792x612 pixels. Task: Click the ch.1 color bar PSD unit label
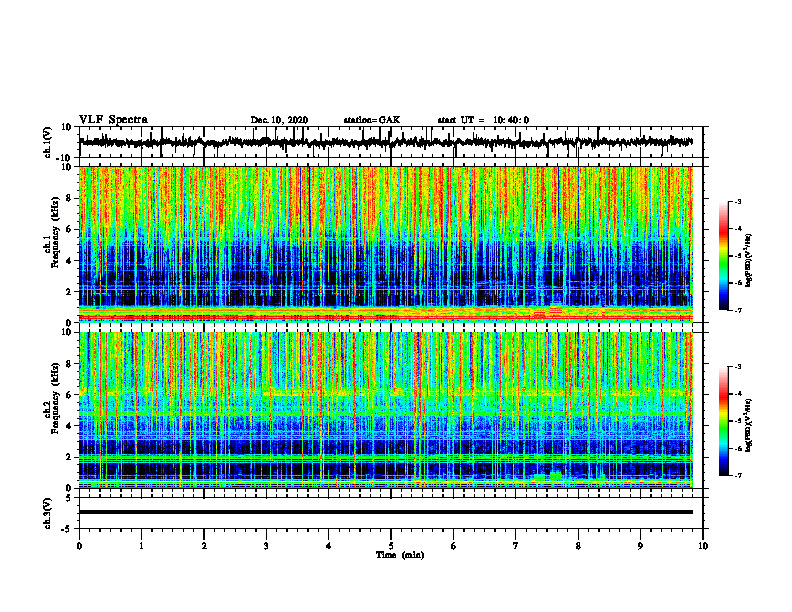[749, 261]
